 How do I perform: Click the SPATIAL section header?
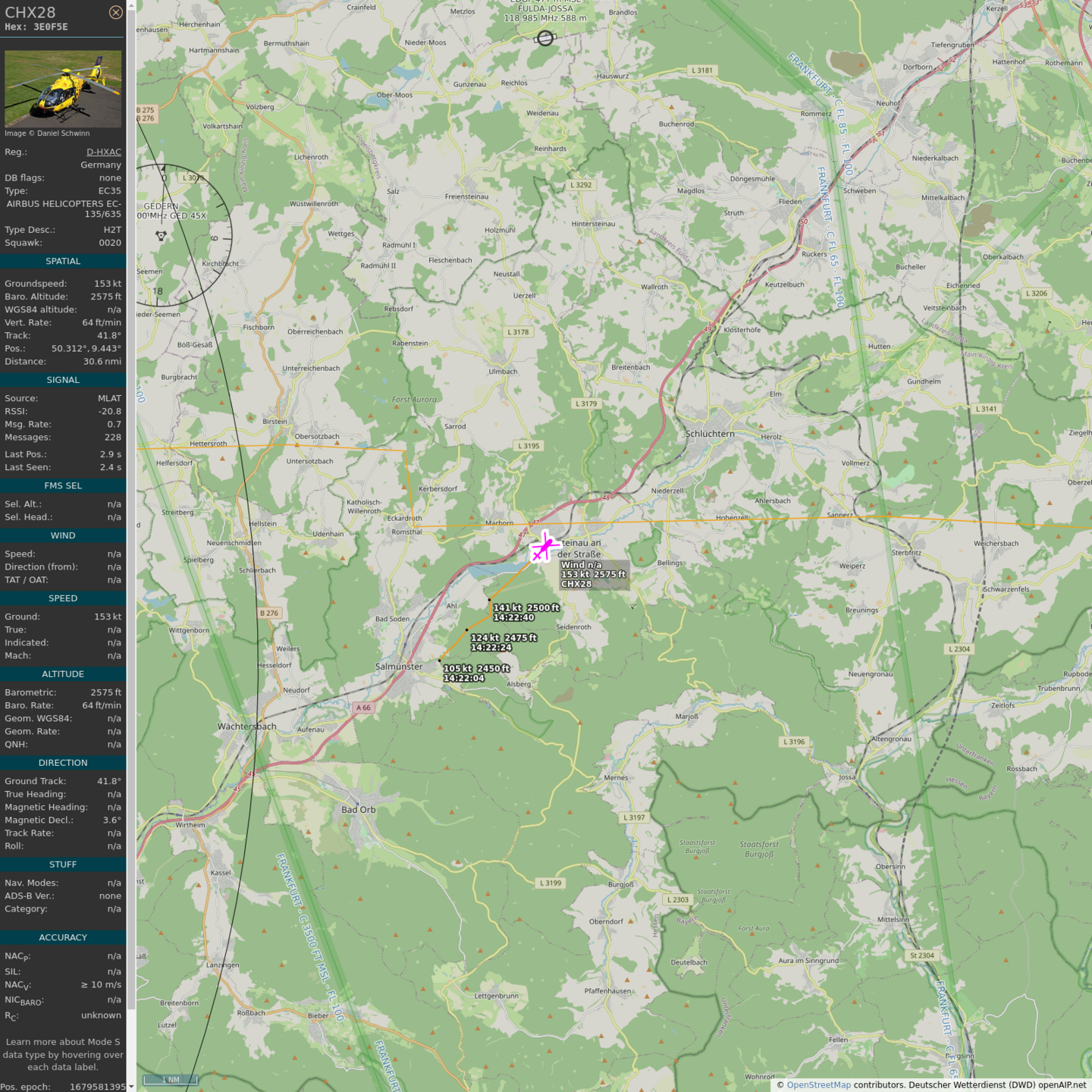click(x=63, y=261)
